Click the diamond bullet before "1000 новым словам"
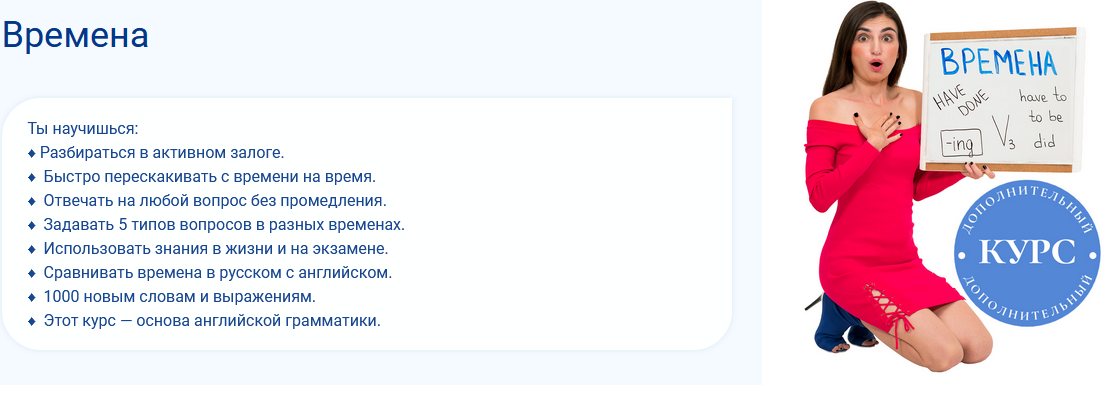The width and height of the screenshot is (1109, 396). (31, 297)
